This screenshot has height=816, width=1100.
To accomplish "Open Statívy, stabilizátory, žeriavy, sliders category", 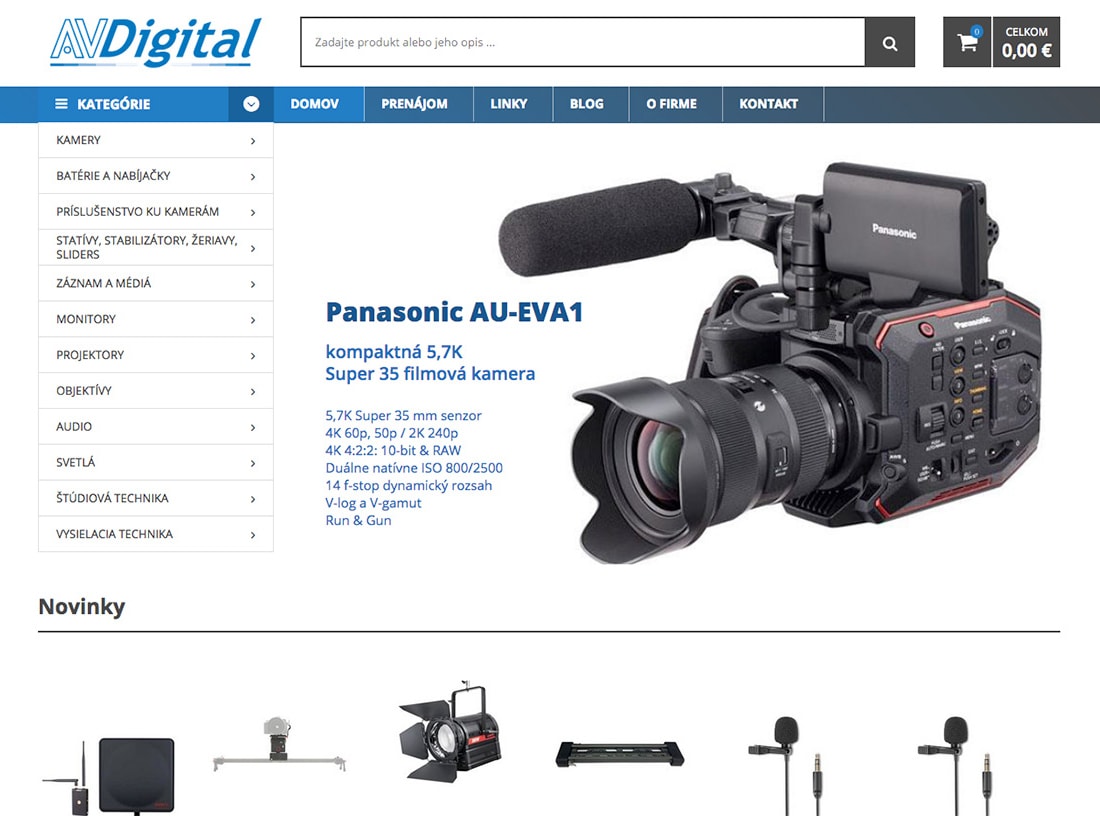I will coord(156,248).
